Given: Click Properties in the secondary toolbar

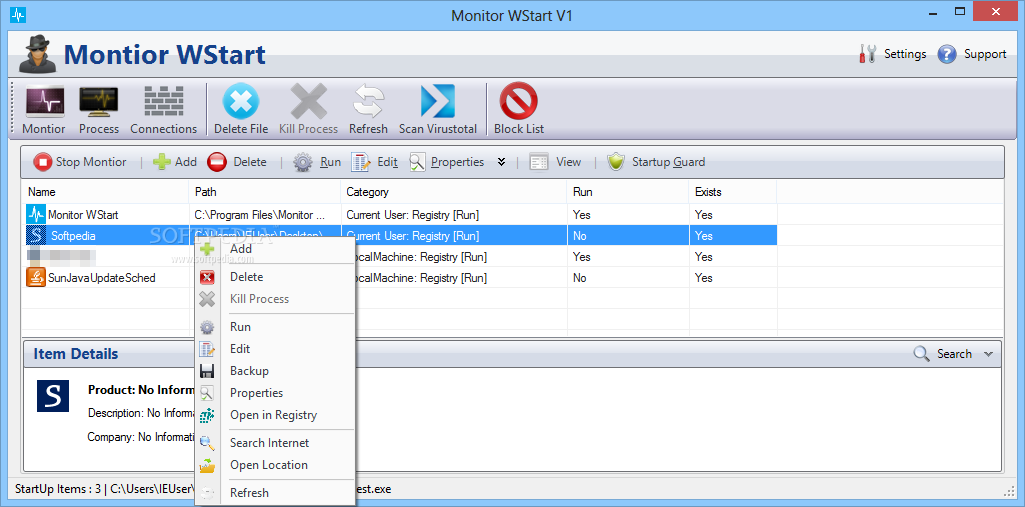Looking at the screenshot, I should pos(447,162).
